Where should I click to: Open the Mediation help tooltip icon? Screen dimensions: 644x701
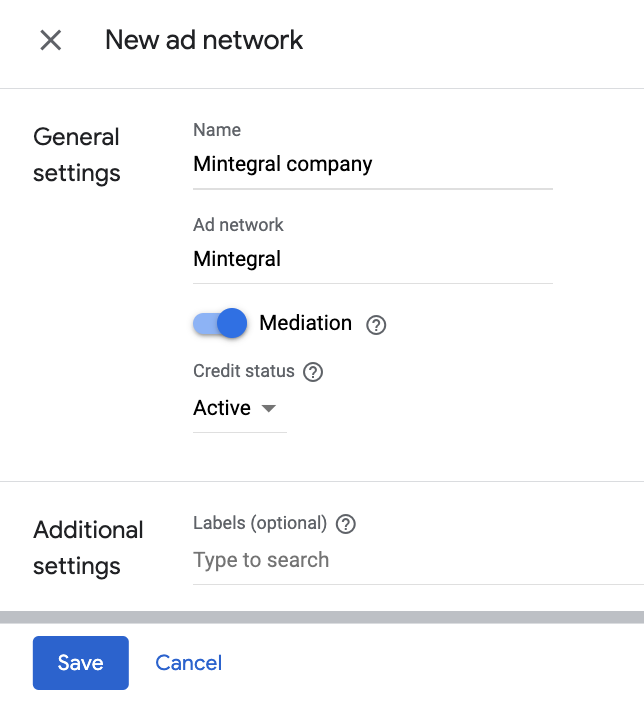pos(376,324)
